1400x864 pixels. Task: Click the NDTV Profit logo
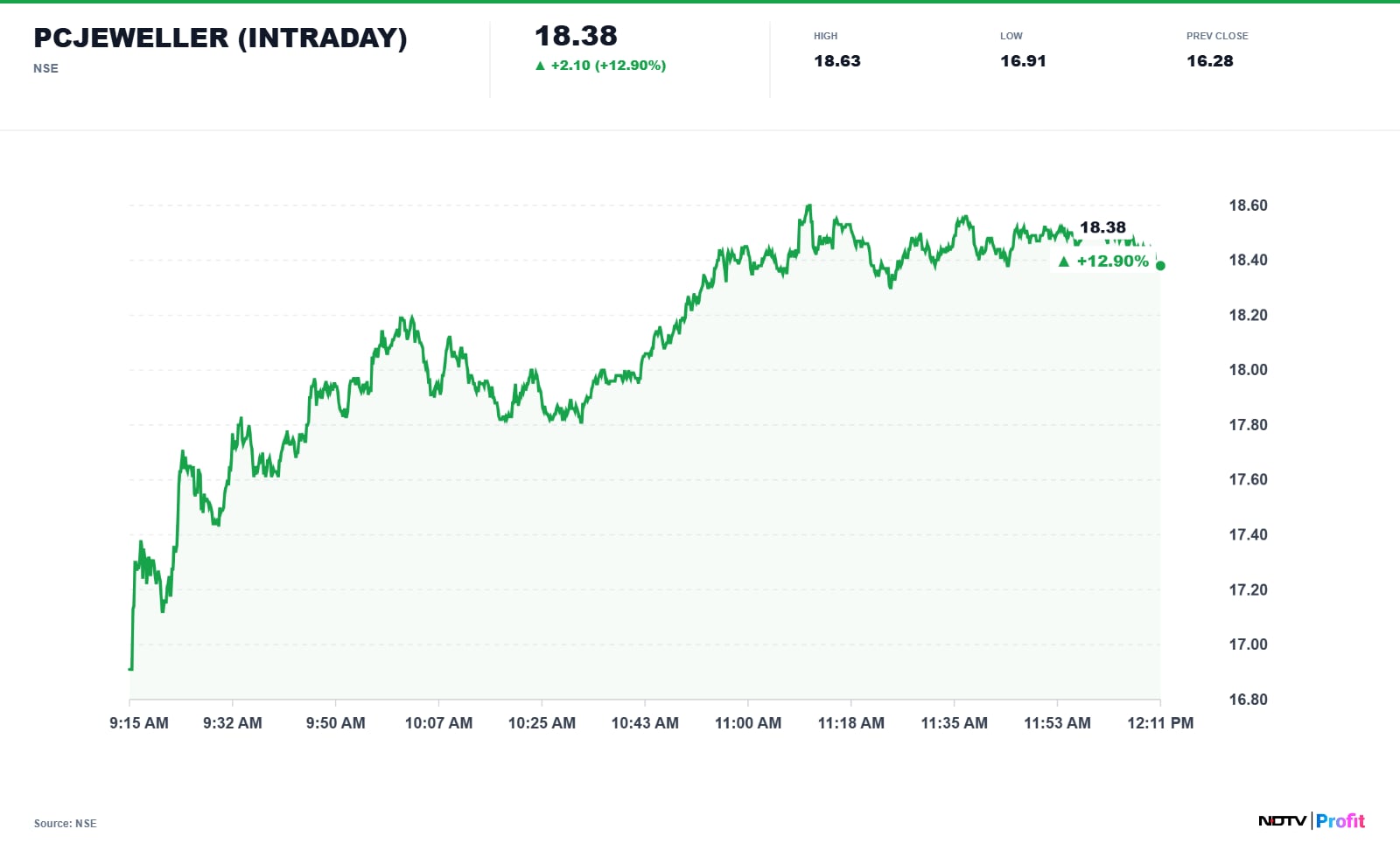(x=1312, y=820)
